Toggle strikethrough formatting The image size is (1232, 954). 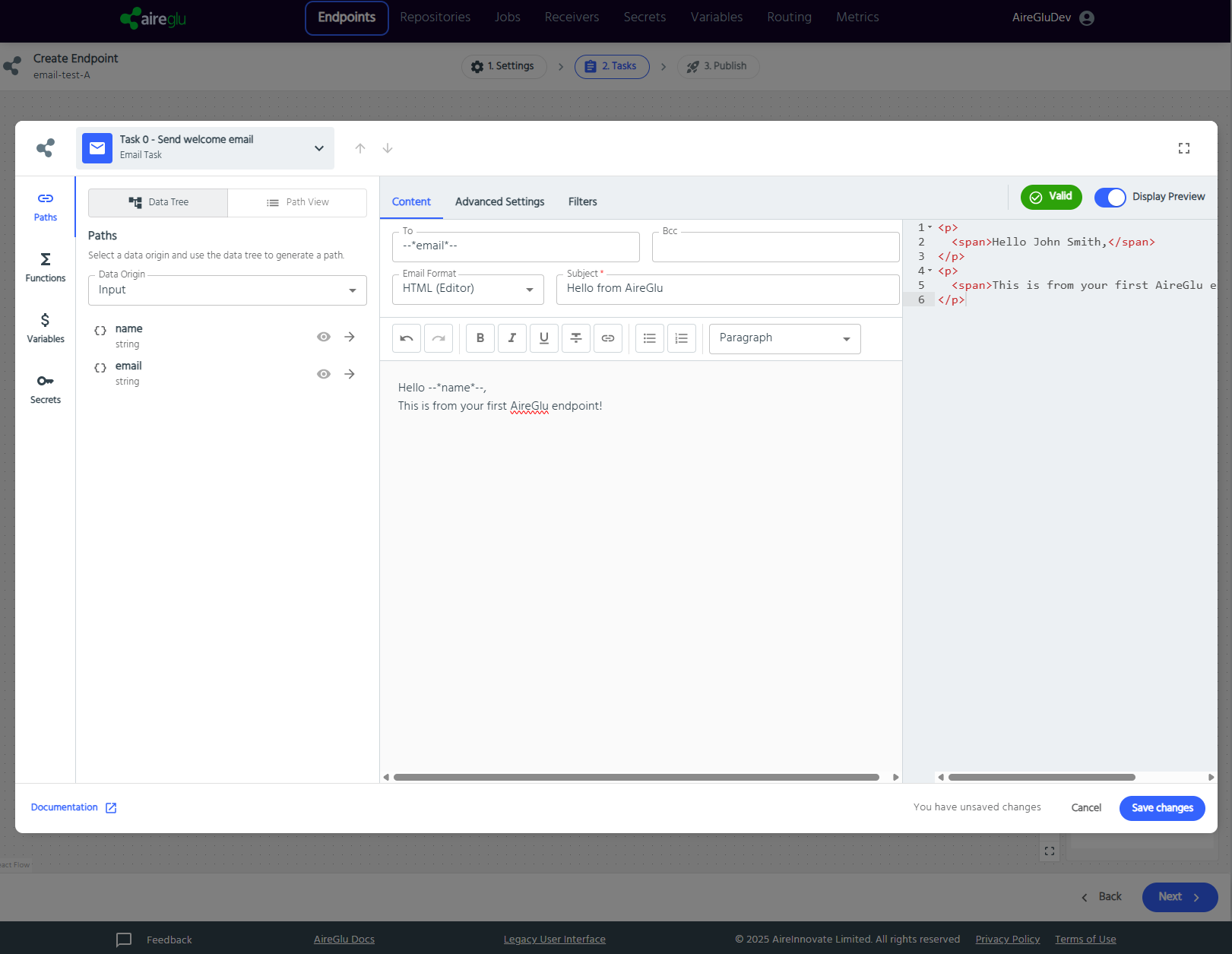(x=576, y=338)
